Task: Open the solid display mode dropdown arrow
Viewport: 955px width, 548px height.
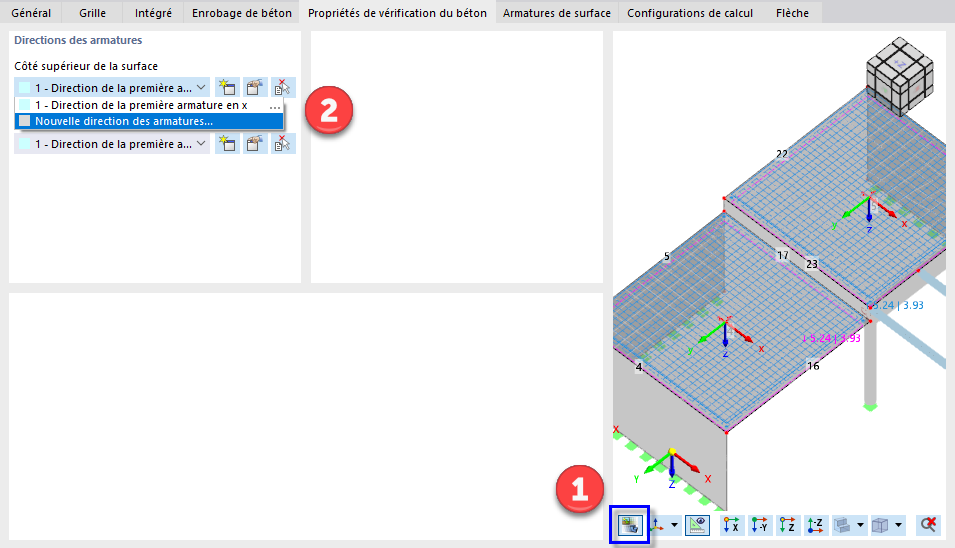Action: (860, 525)
